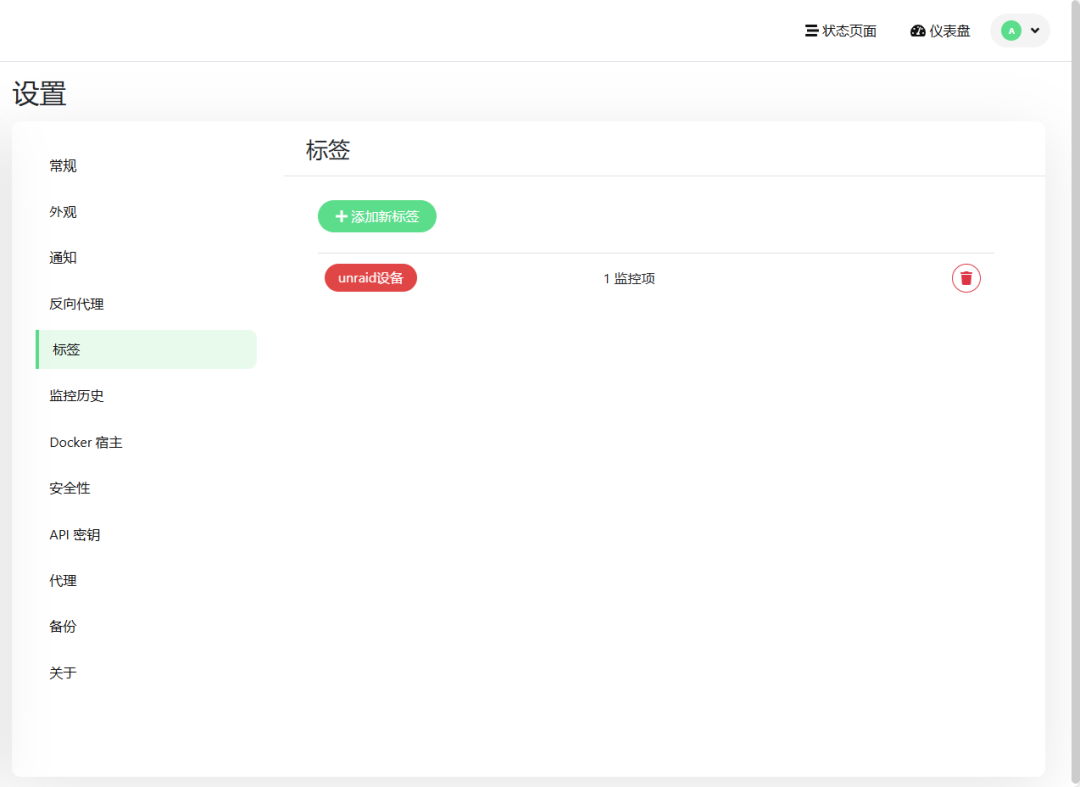This screenshot has width=1080, height=787.
Task: Open 监控历史 settings
Action: [x=77, y=396]
